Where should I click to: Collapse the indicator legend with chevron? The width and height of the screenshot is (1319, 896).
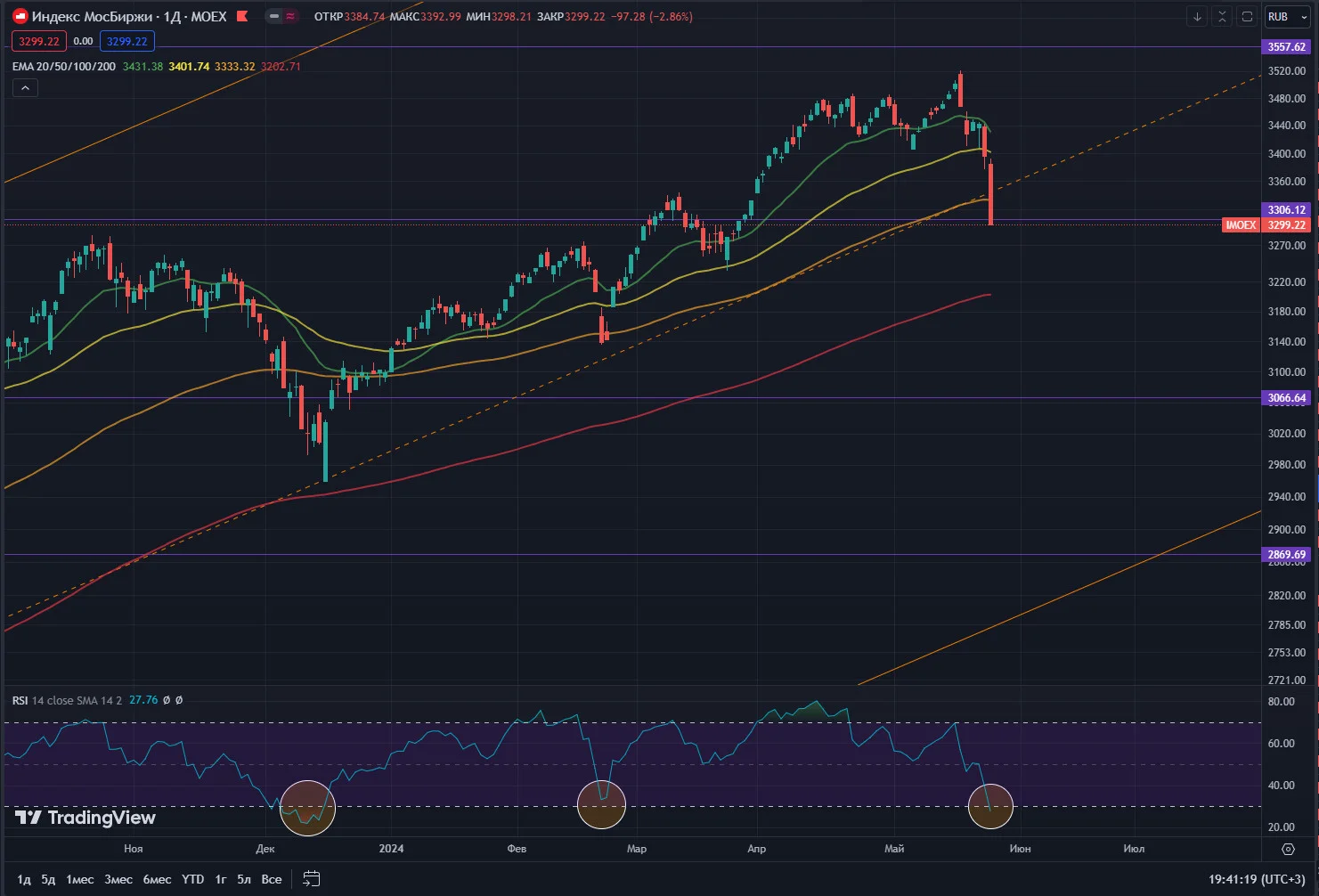tap(25, 87)
